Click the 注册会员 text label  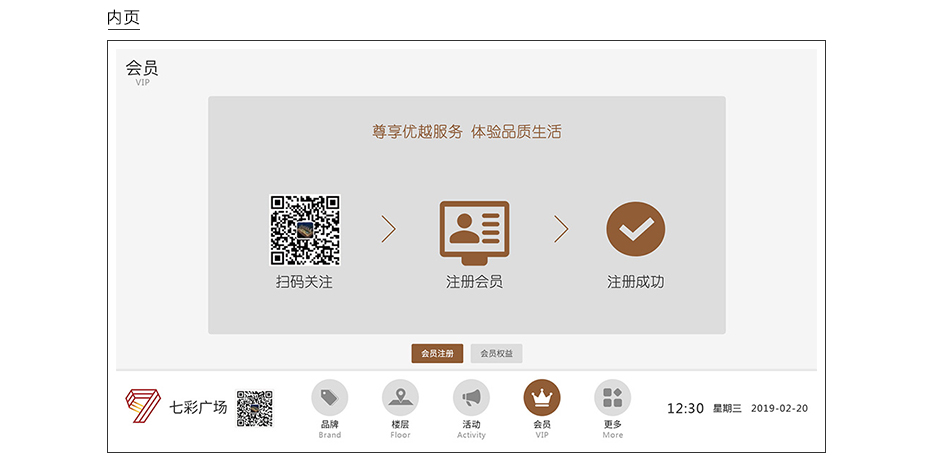(x=474, y=282)
